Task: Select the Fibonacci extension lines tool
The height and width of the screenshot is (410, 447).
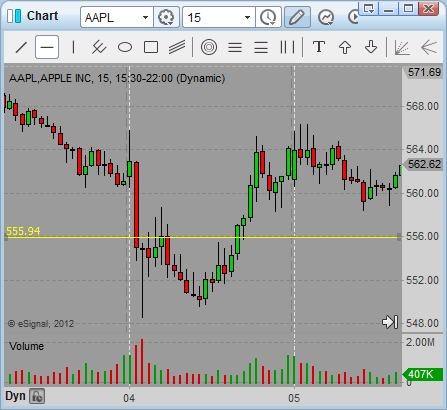Action: pyautogui.click(x=261, y=47)
